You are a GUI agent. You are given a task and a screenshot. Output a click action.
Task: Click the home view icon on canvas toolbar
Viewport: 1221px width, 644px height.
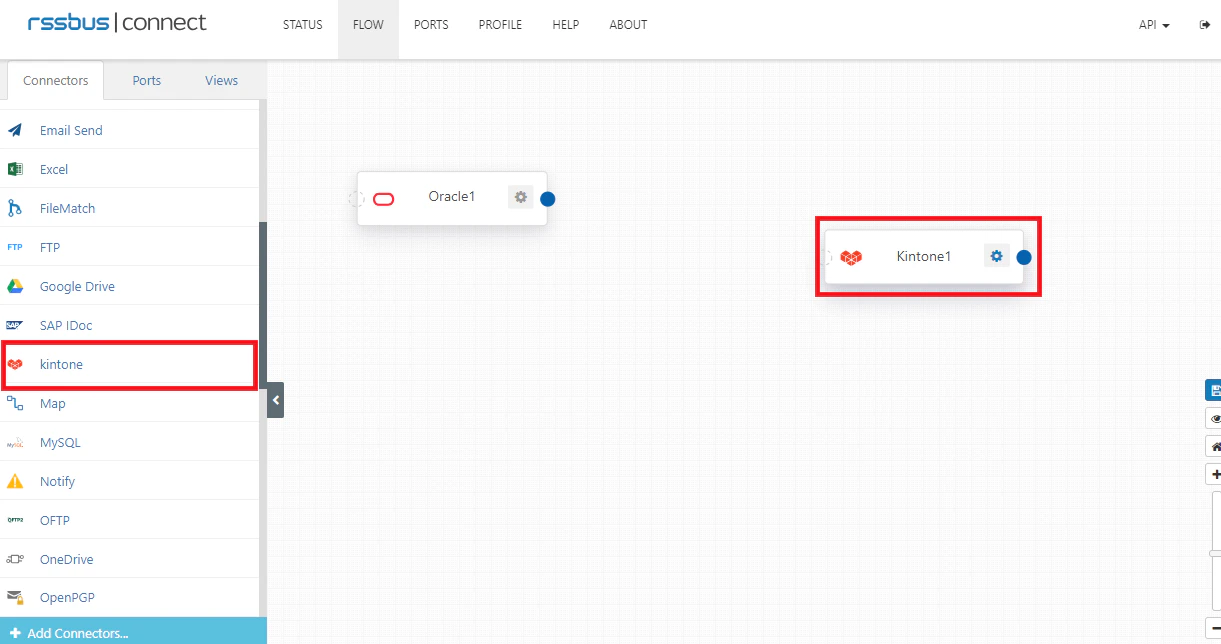tap(1214, 446)
